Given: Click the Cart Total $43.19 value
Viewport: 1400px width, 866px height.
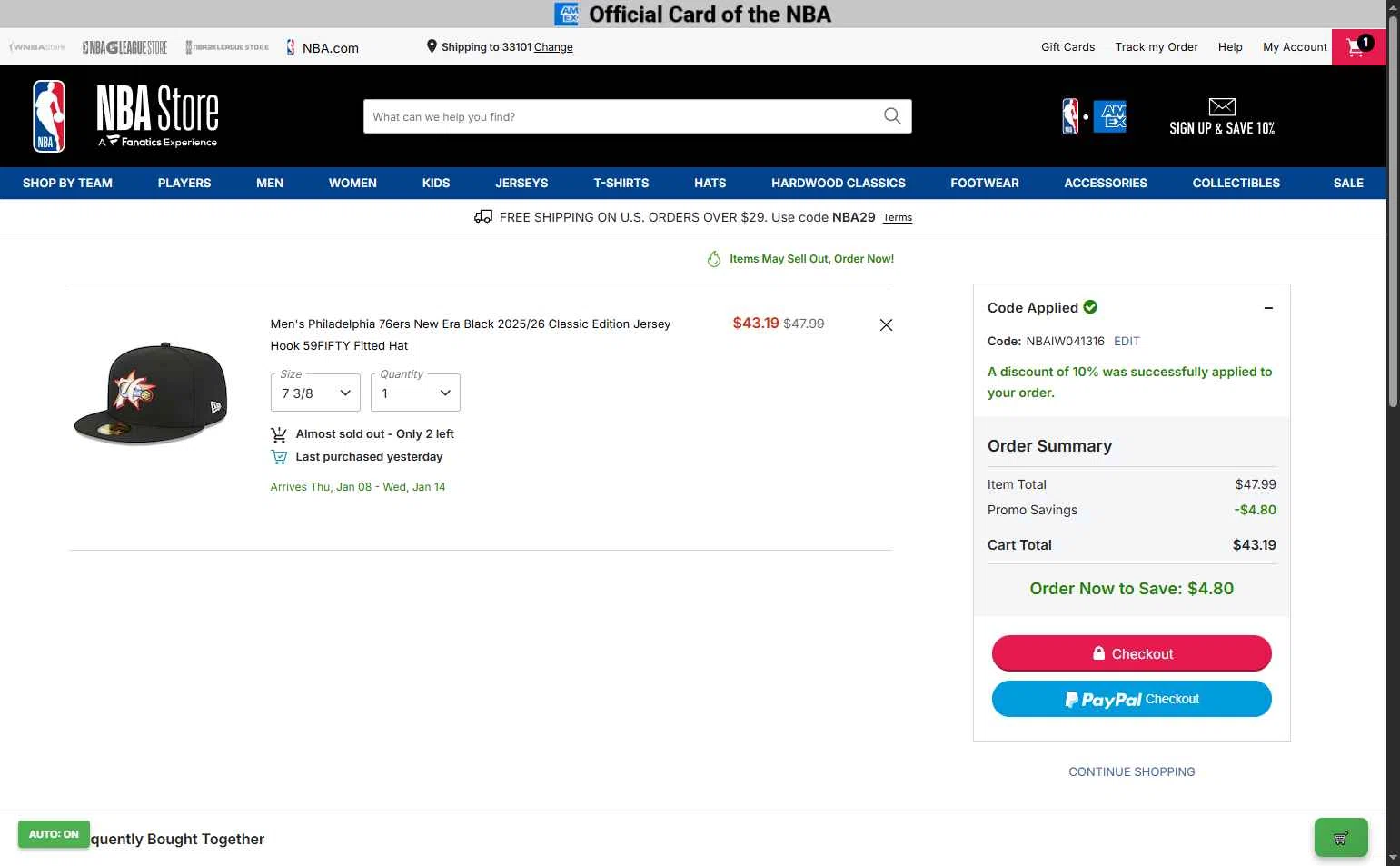Looking at the screenshot, I should (1254, 545).
